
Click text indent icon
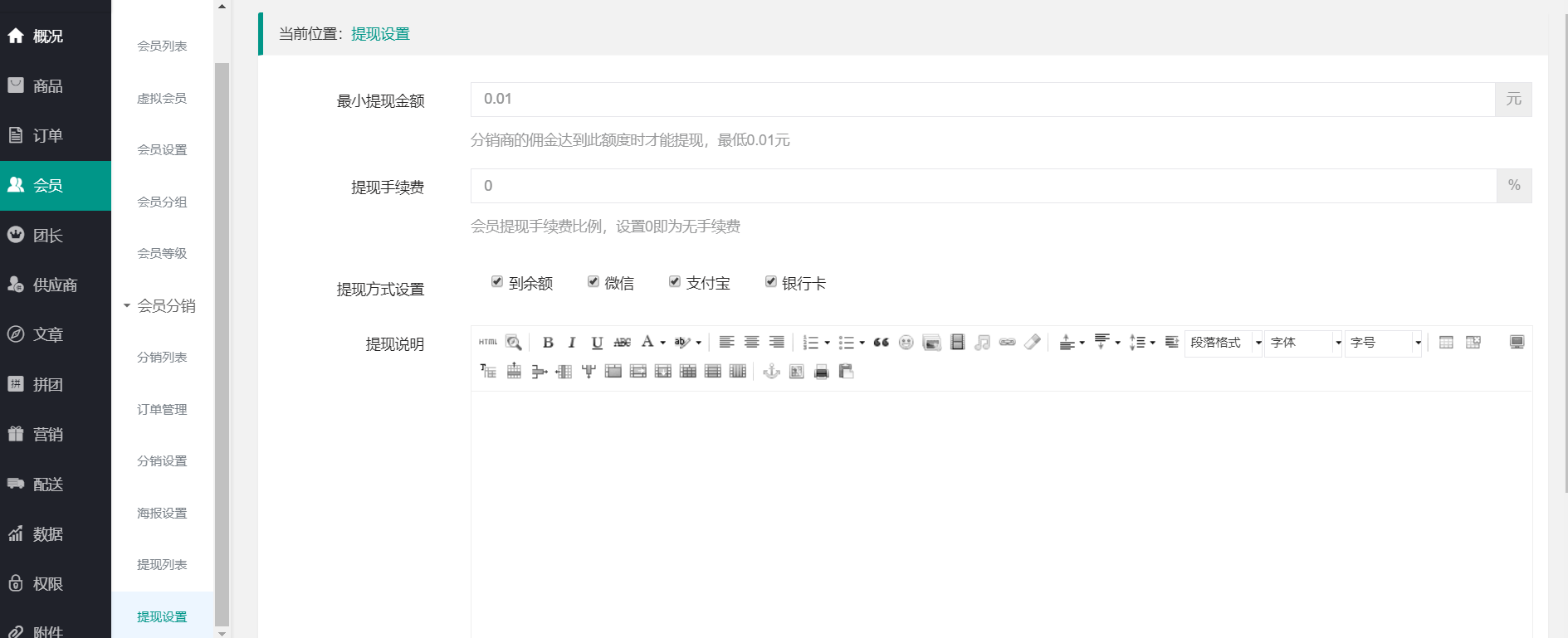pyautogui.click(x=1171, y=342)
